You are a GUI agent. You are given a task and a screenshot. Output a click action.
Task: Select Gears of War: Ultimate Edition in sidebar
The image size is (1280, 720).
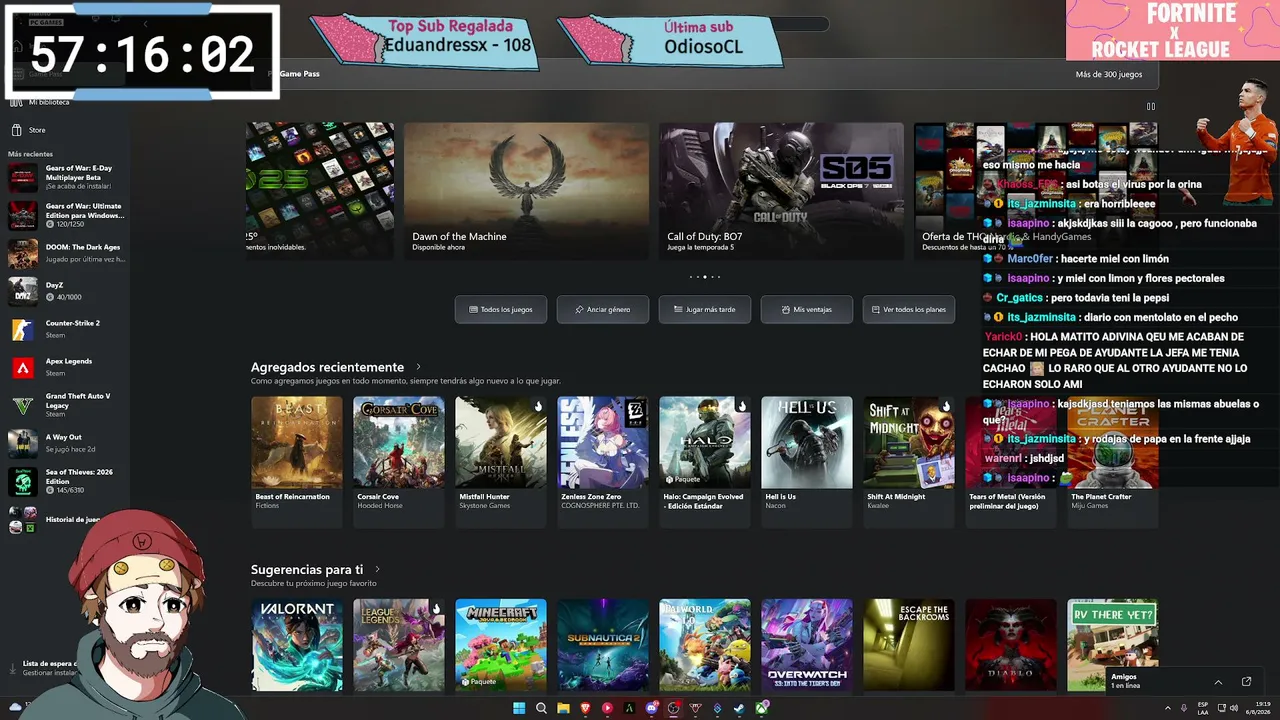65,215
